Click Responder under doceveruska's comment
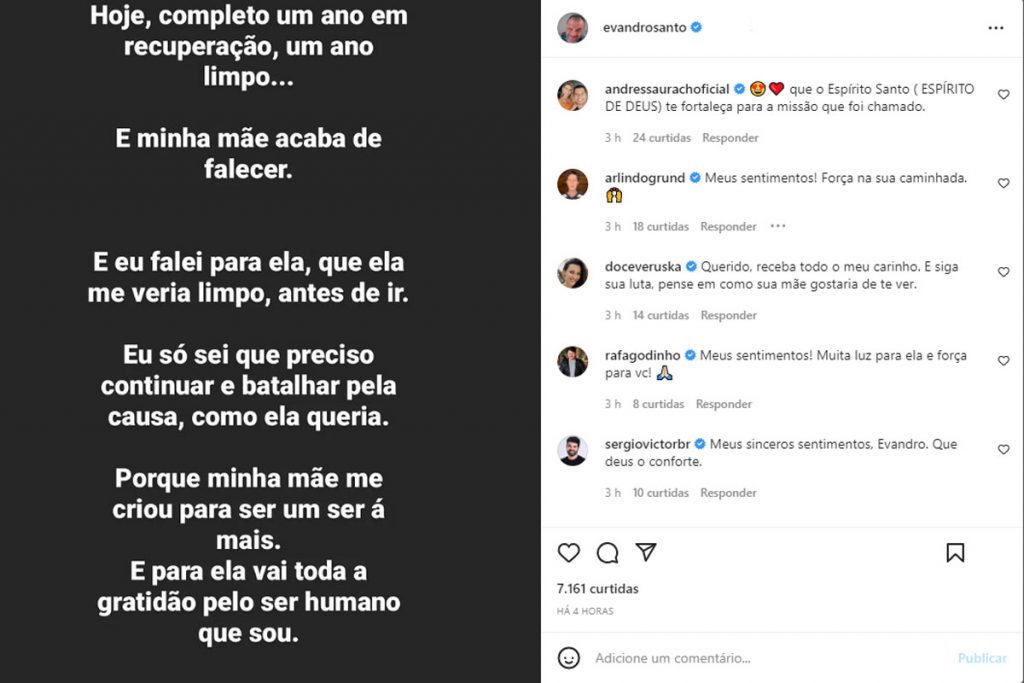 (728, 315)
